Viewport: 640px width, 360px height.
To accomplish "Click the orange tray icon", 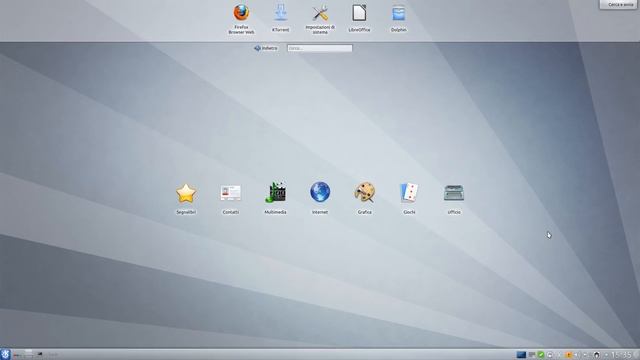I will point(569,355).
